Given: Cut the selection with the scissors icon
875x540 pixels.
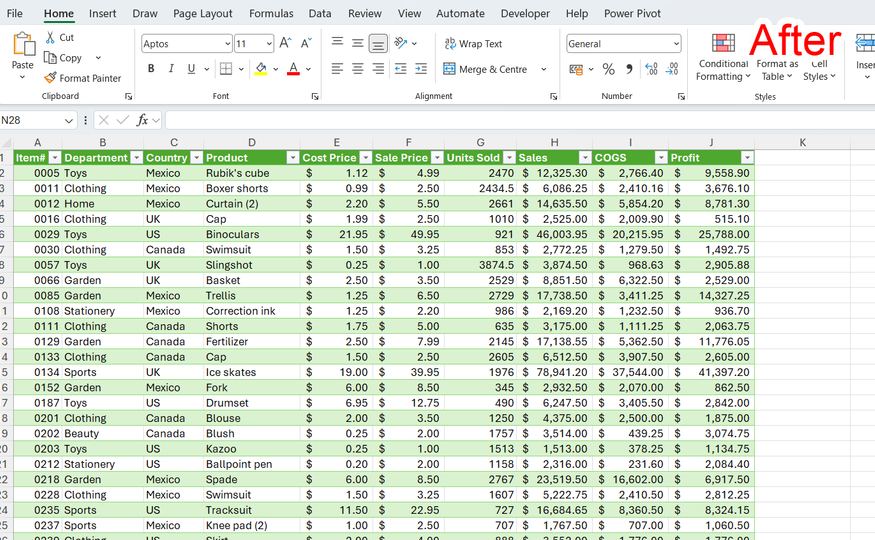Looking at the screenshot, I should (x=50, y=37).
